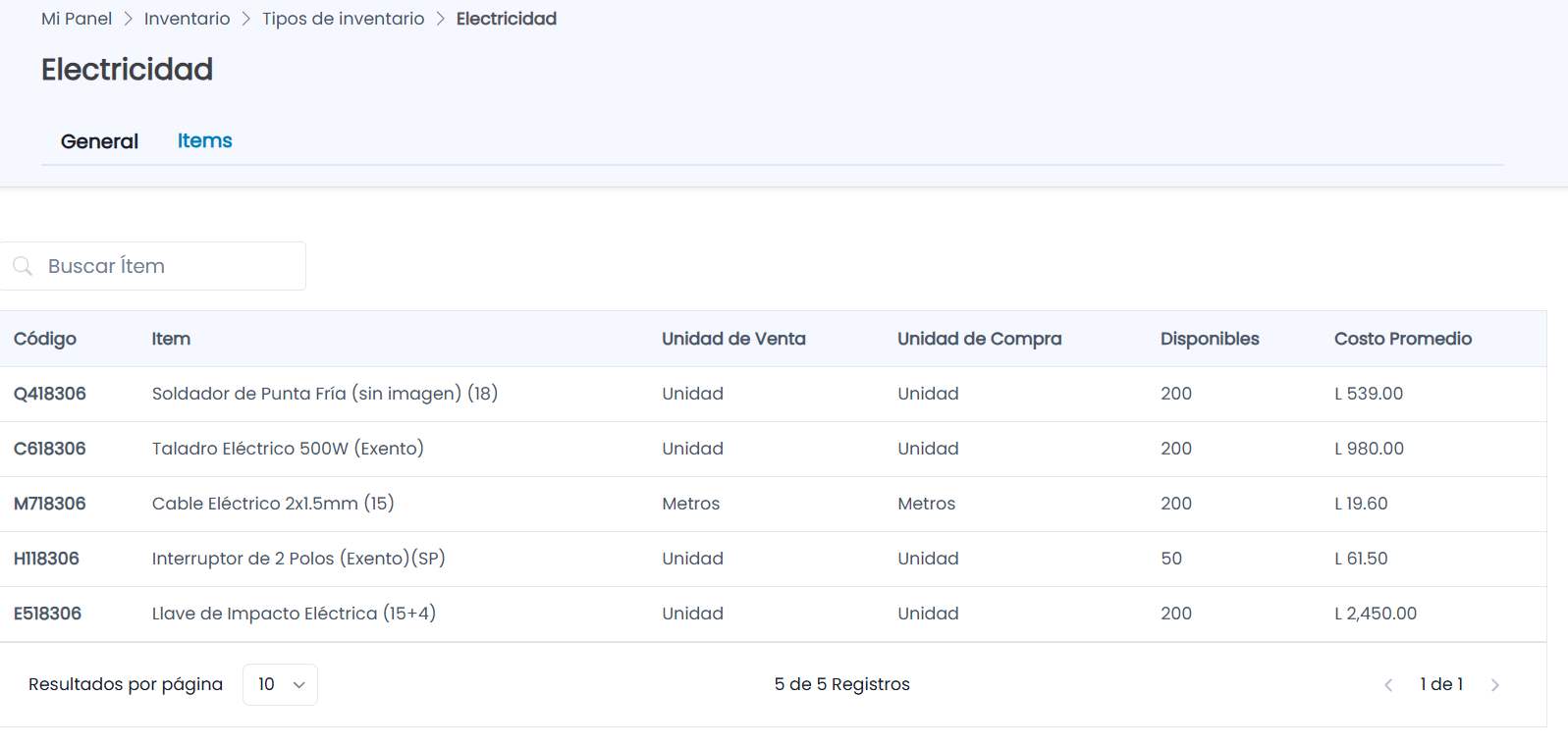Click the Electricidad breadcrumb
1568x749 pixels.
(506, 19)
